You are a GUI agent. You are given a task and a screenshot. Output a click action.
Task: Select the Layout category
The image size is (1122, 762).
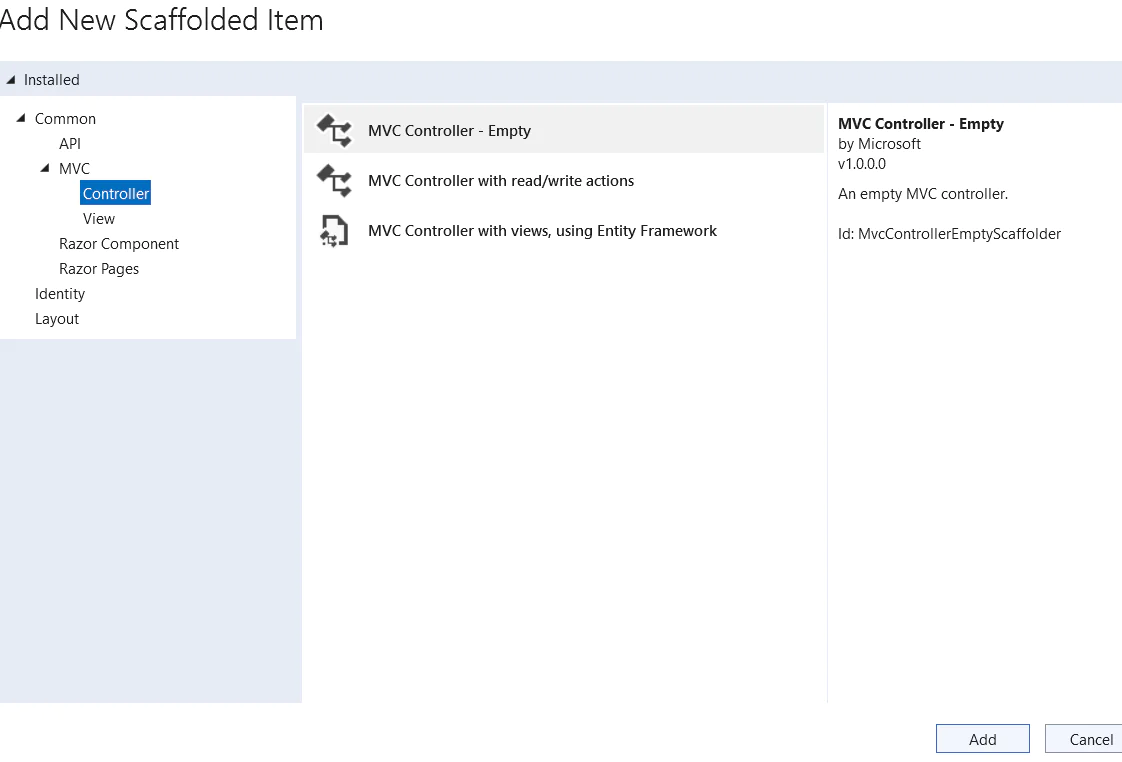click(x=57, y=319)
